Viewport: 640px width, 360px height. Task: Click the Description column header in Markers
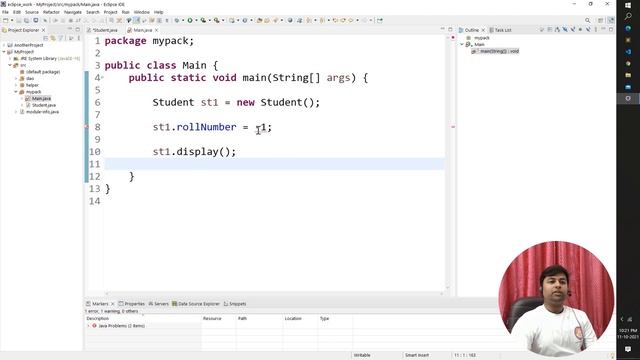(143, 318)
